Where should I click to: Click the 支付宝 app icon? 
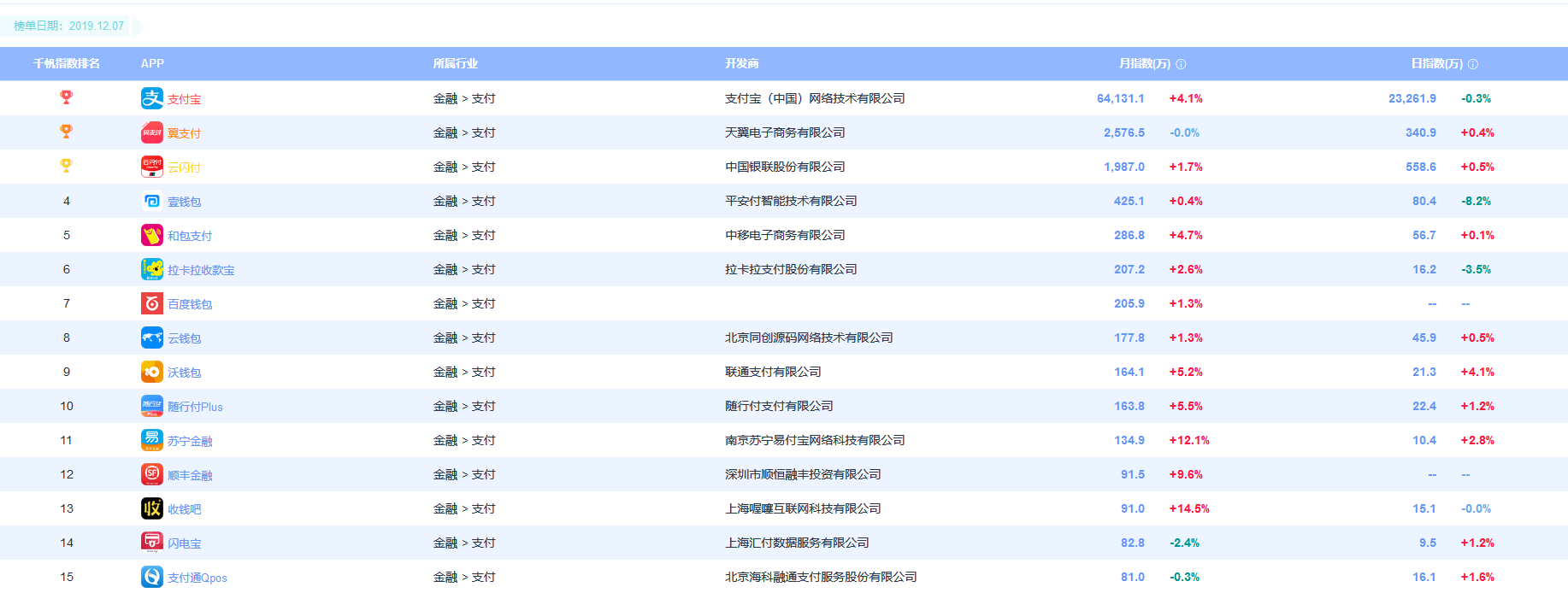tap(152, 98)
